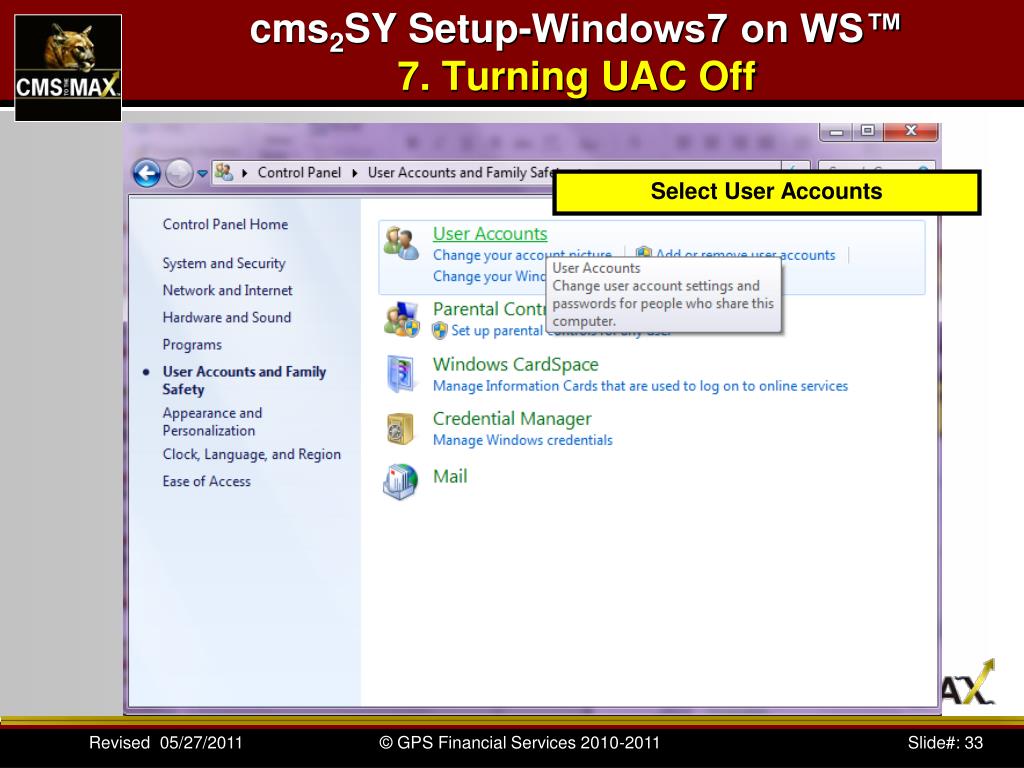Click the shield icon beside Add or remove

pos(644,254)
